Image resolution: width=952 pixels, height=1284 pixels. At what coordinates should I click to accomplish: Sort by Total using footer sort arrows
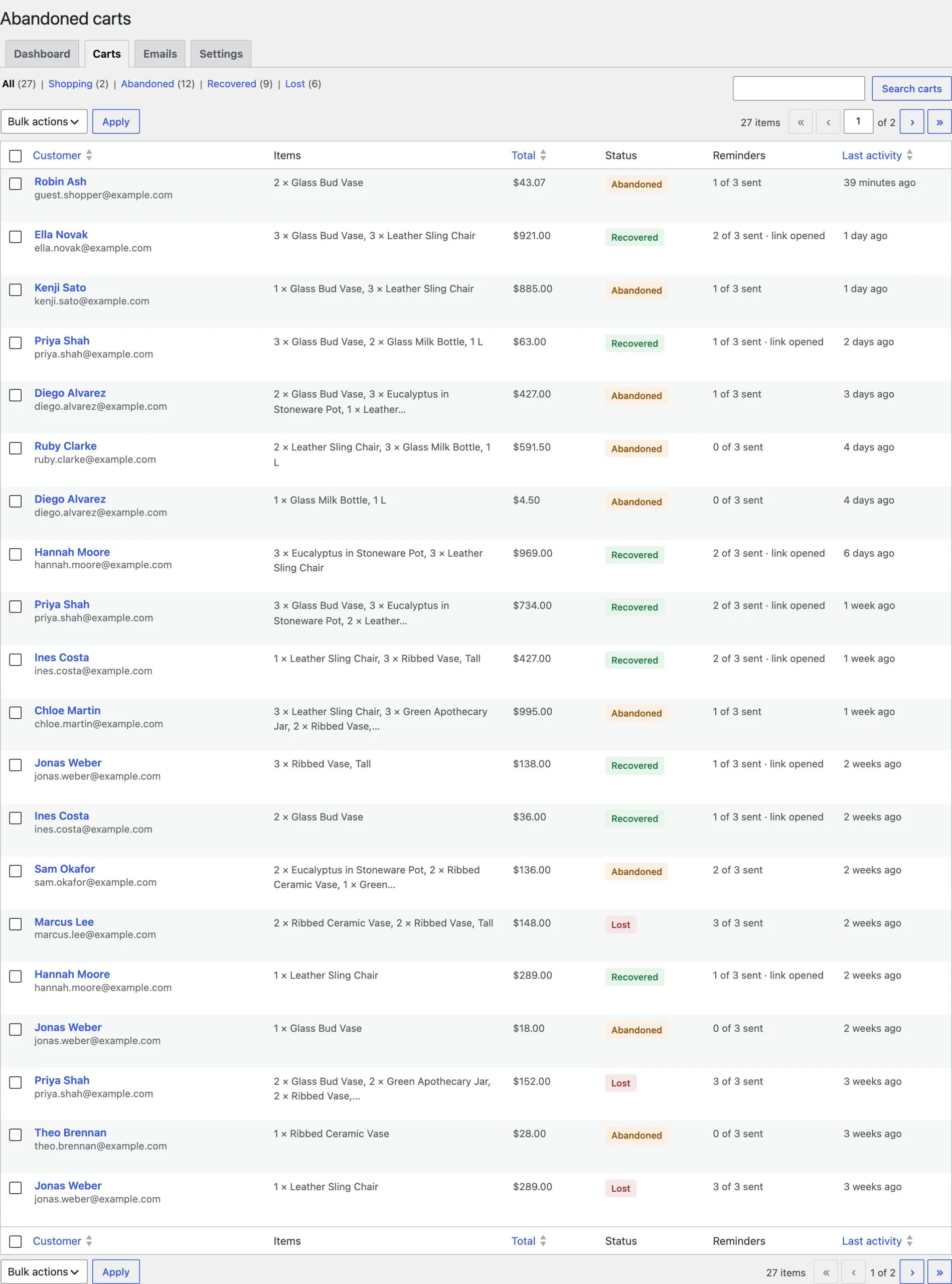point(543,1241)
